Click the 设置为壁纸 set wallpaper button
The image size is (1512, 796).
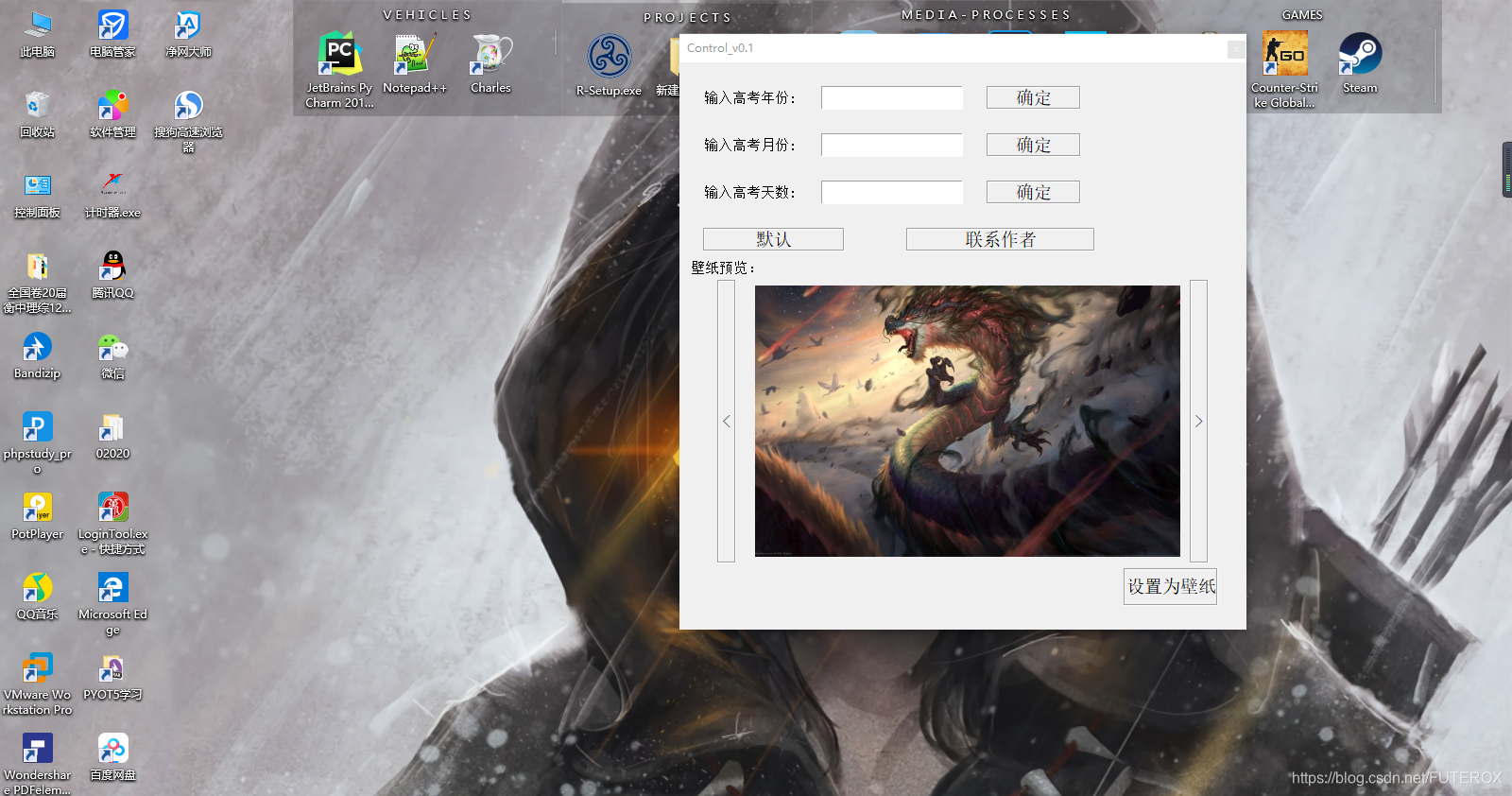point(1170,586)
